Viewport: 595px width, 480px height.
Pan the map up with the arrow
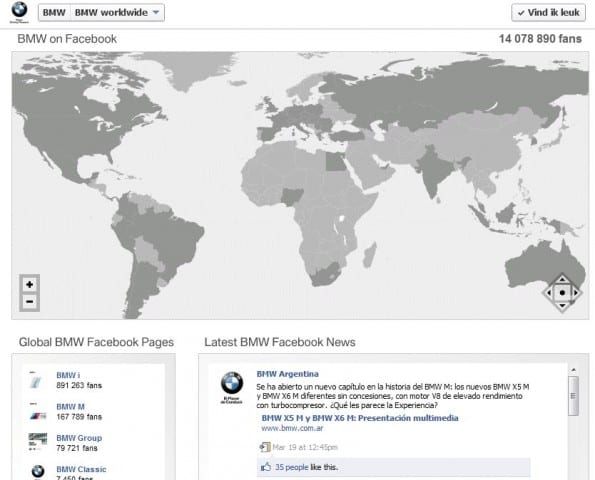point(562,280)
